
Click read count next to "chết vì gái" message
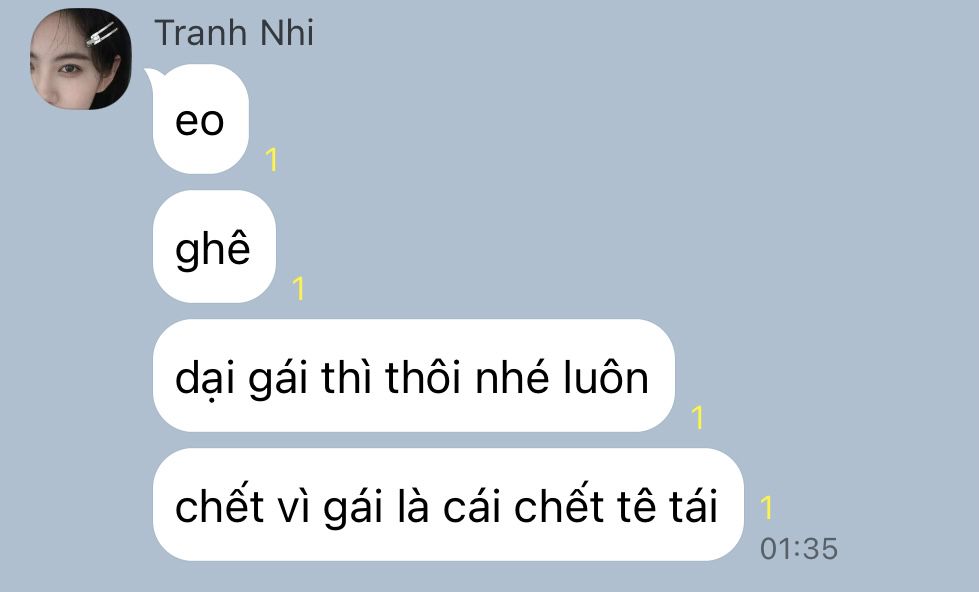(x=767, y=506)
